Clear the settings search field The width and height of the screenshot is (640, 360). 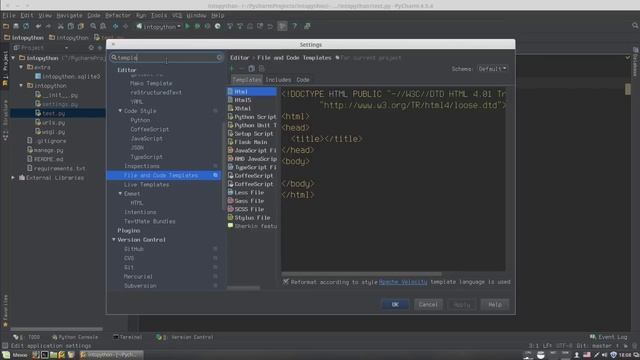point(220,58)
